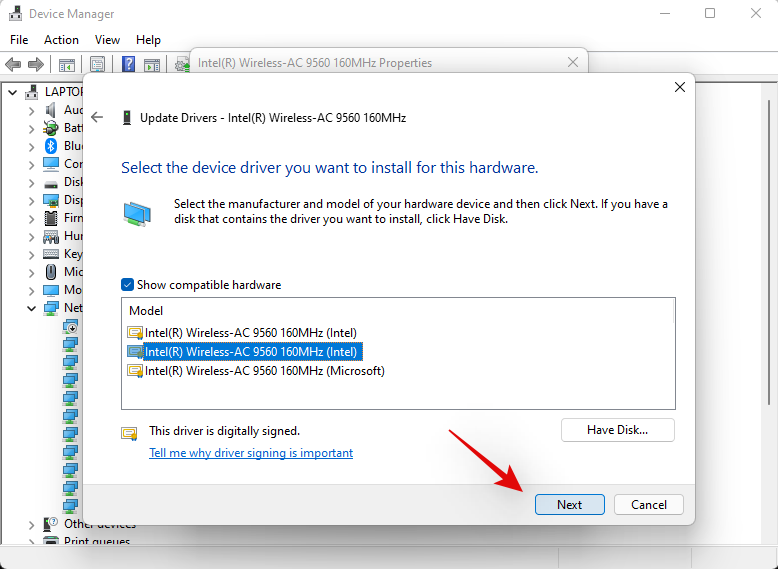The height and width of the screenshot is (569, 778).
Task: Maximize the Device Manager window
Action: (x=710, y=13)
